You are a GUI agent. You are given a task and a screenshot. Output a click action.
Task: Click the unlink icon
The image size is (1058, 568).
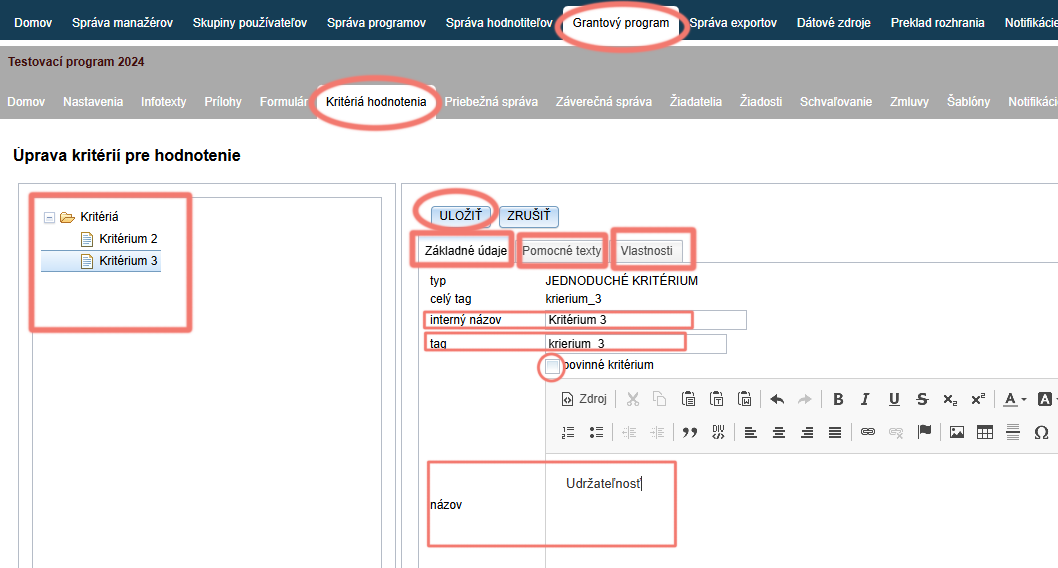(895, 432)
